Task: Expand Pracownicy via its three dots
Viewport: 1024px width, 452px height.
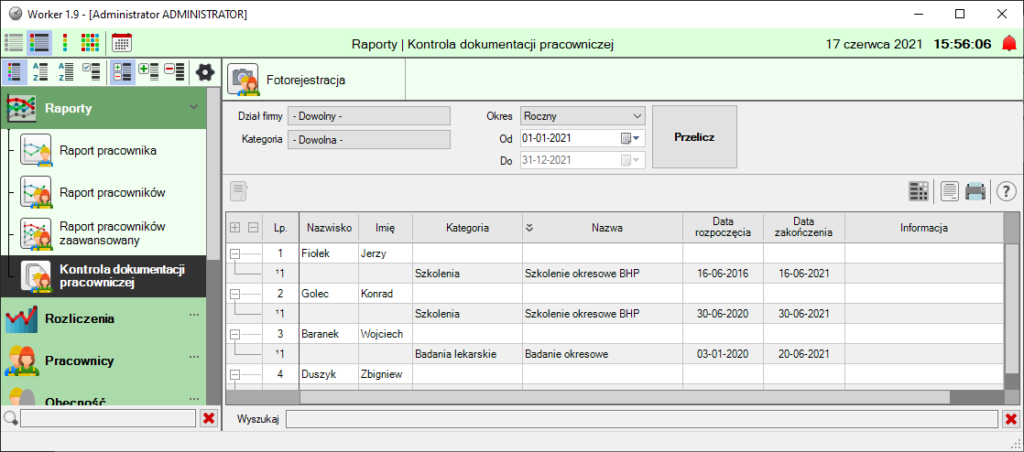Action: point(193,357)
